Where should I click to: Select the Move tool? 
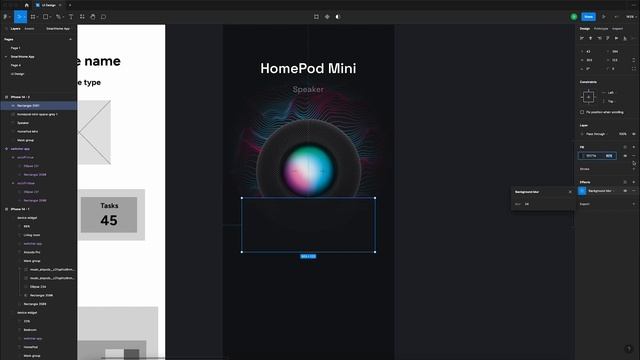(x=19, y=17)
